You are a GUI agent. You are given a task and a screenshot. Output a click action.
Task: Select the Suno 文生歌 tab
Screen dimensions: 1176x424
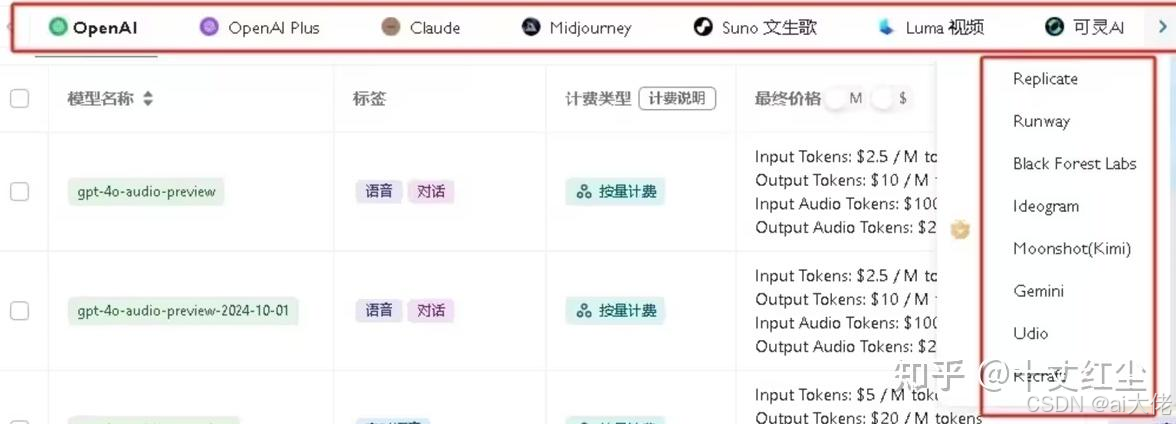click(754, 29)
